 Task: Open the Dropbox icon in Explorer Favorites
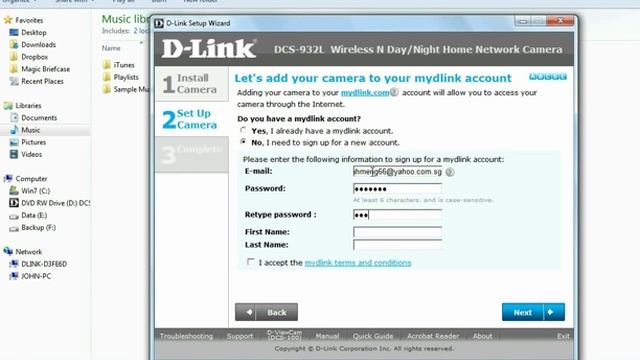14,57
